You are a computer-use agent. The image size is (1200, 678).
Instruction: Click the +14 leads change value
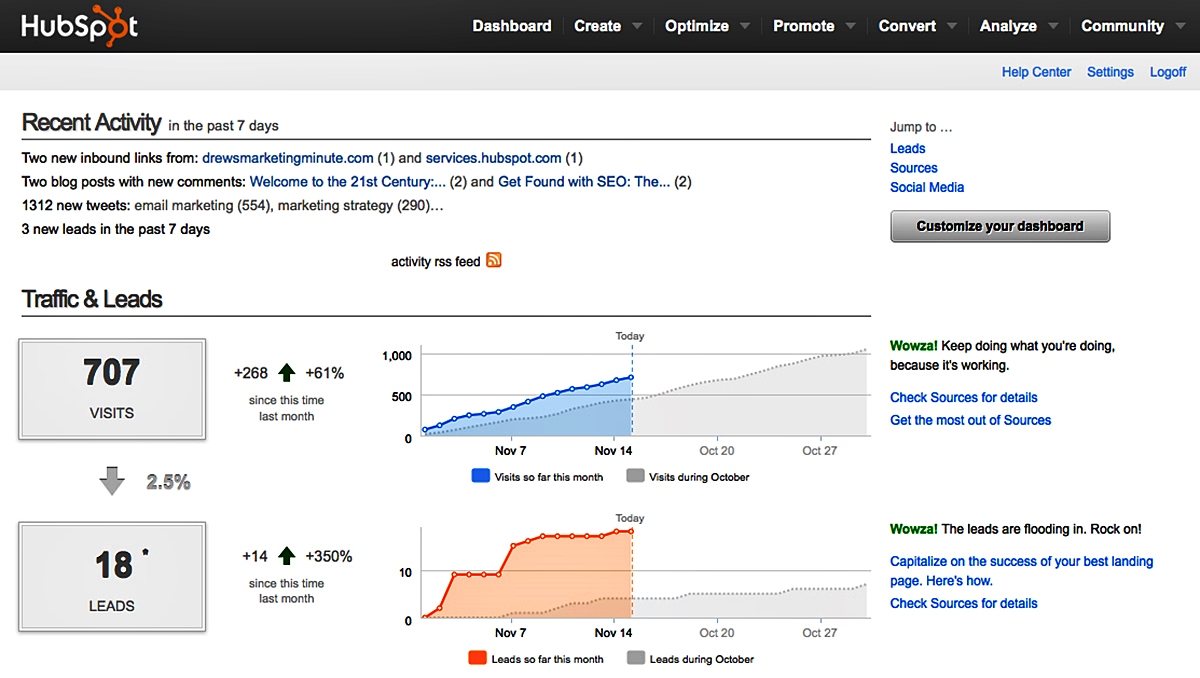pos(255,556)
